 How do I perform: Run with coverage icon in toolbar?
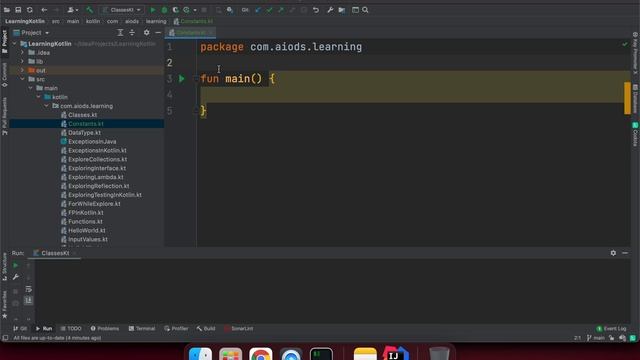(x=175, y=10)
